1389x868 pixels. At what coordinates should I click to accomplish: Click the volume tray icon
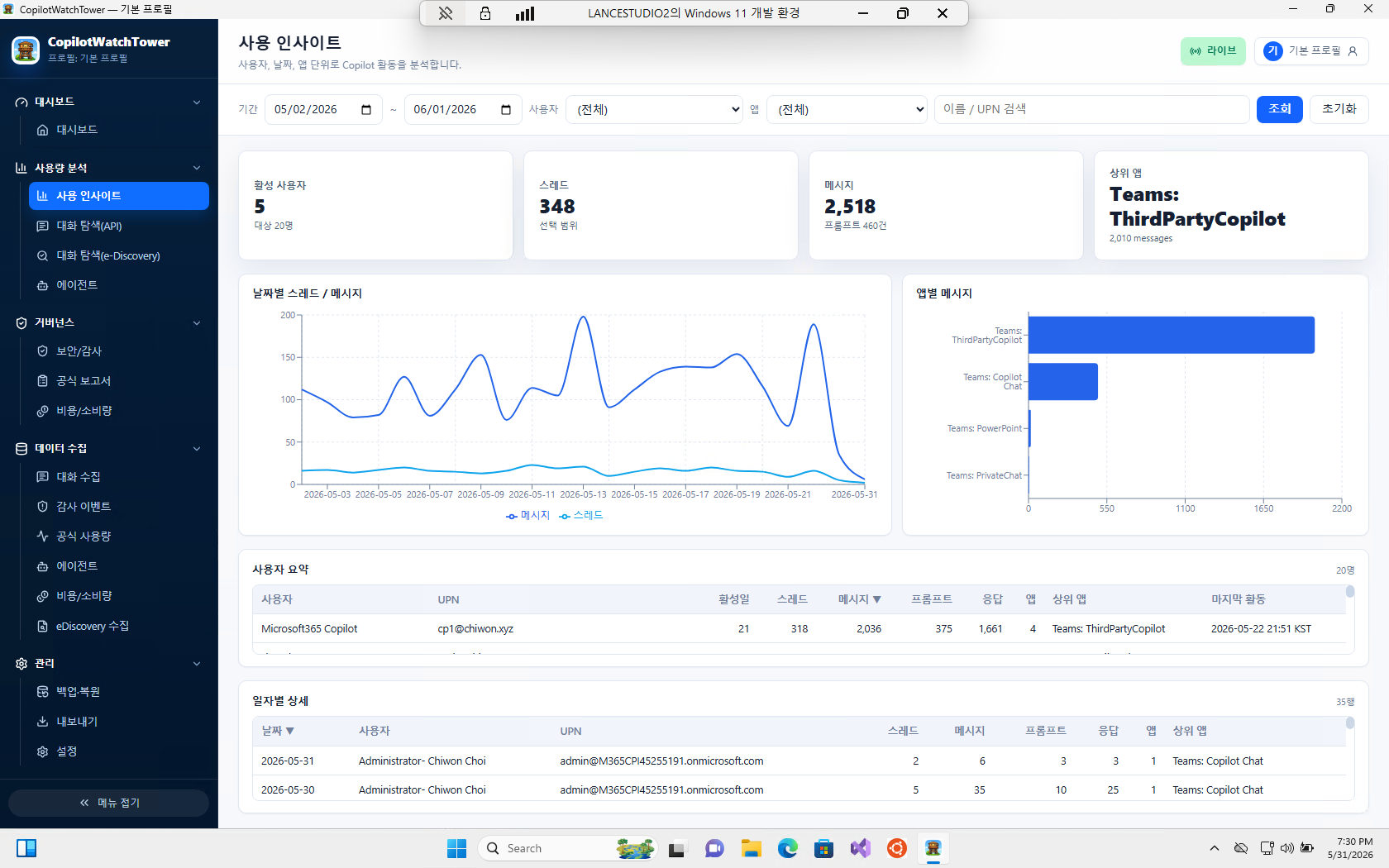pos(1287,848)
